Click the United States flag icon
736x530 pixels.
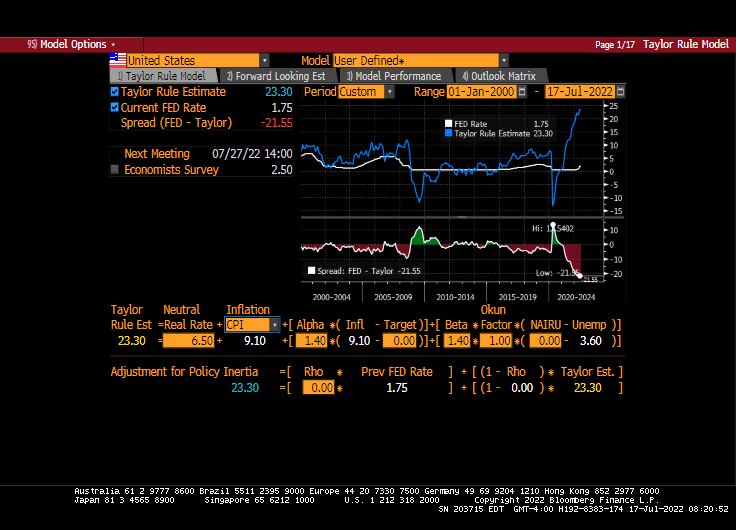[x=117, y=60]
